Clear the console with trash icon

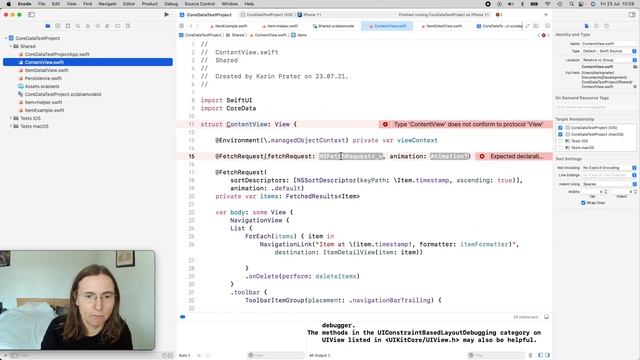530,355
